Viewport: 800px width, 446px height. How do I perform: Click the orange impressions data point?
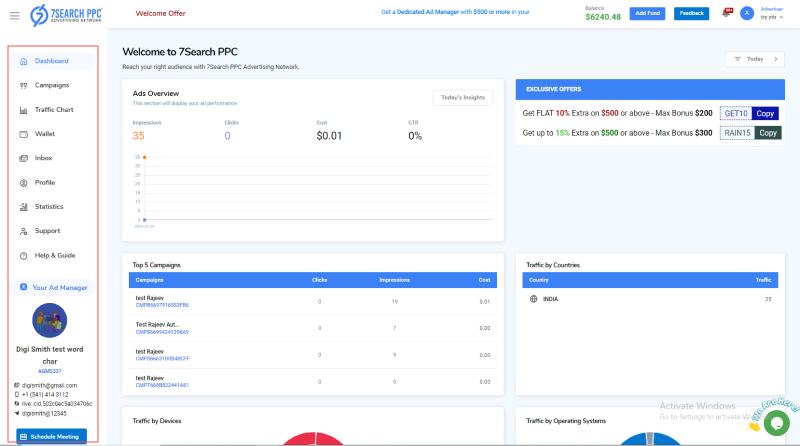pos(145,157)
